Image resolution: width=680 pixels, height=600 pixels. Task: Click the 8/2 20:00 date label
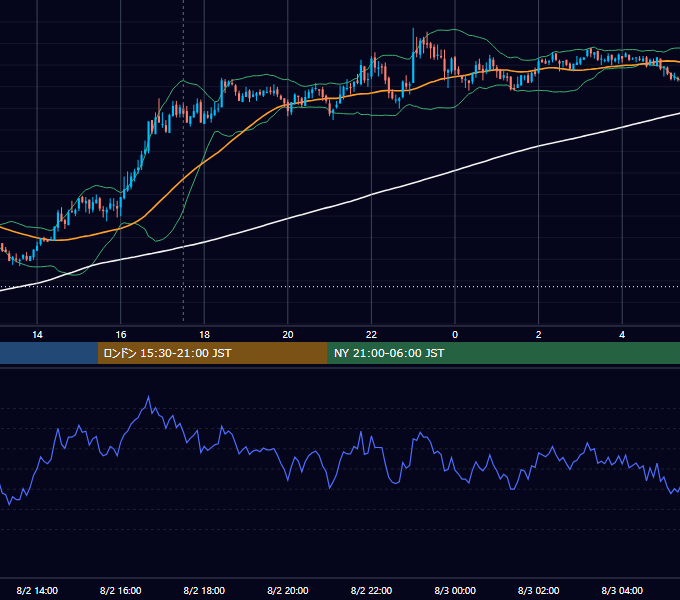288,590
